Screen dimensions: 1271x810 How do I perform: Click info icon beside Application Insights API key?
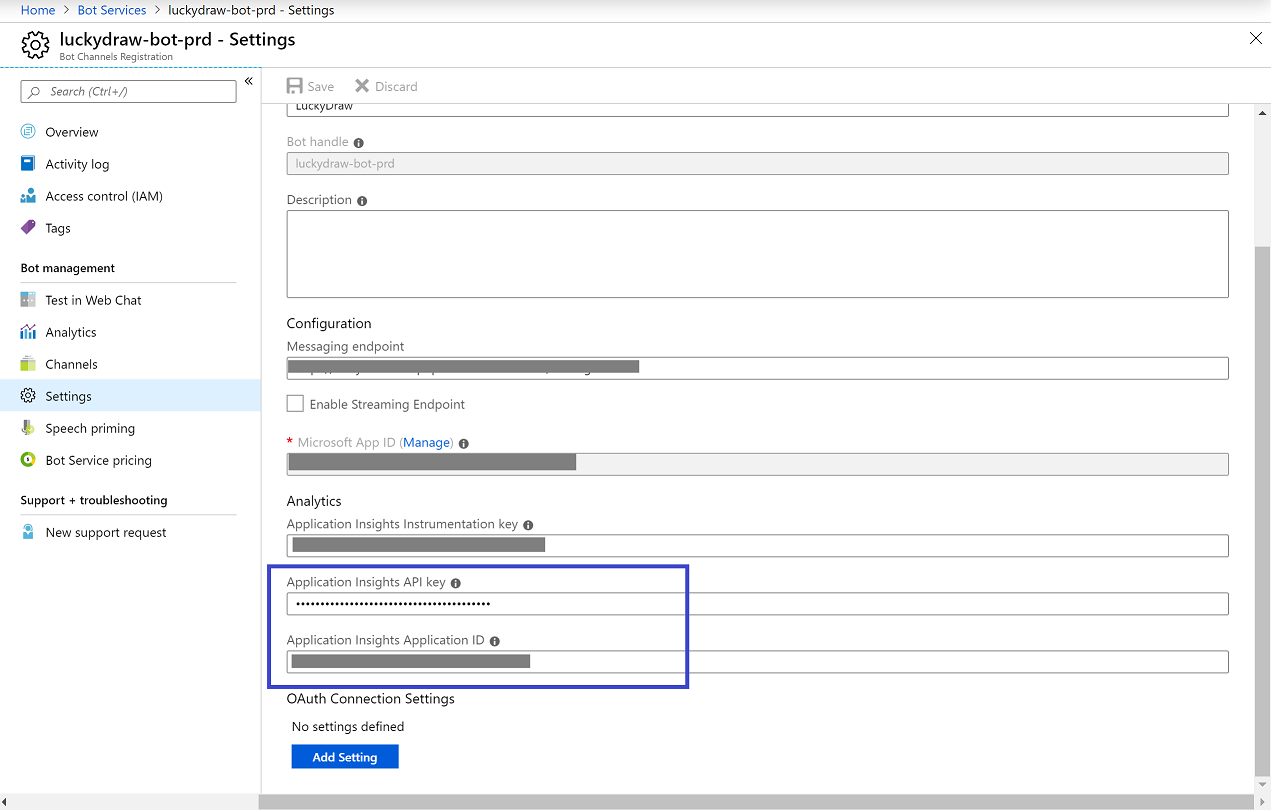pos(456,583)
